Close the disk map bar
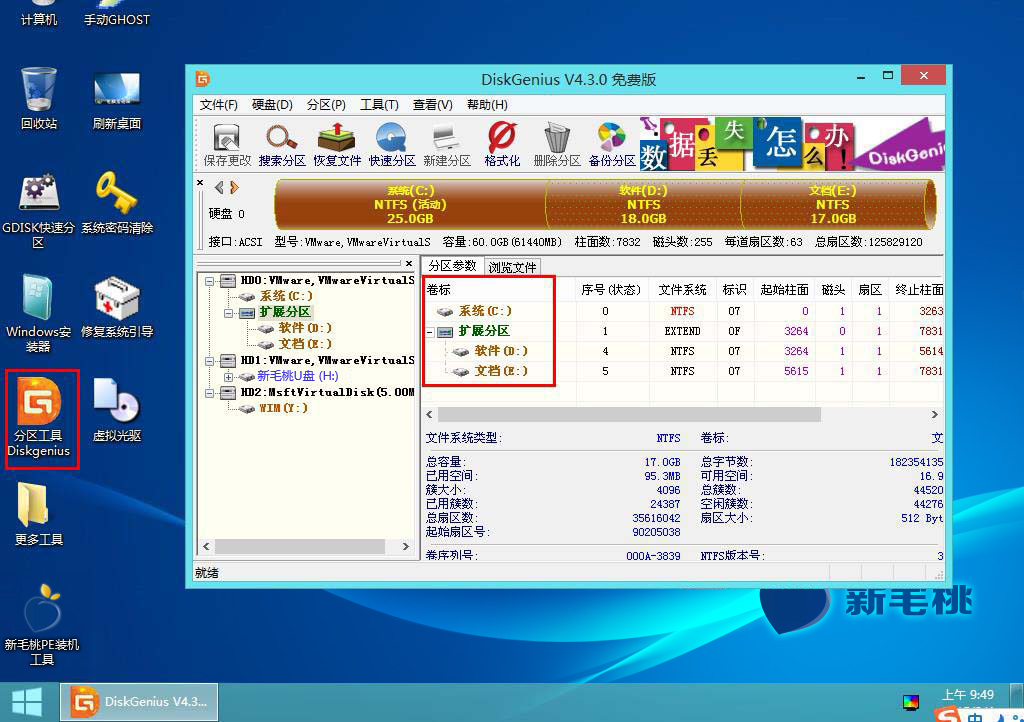Screen dimensions: 1024x722 (x=200, y=183)
